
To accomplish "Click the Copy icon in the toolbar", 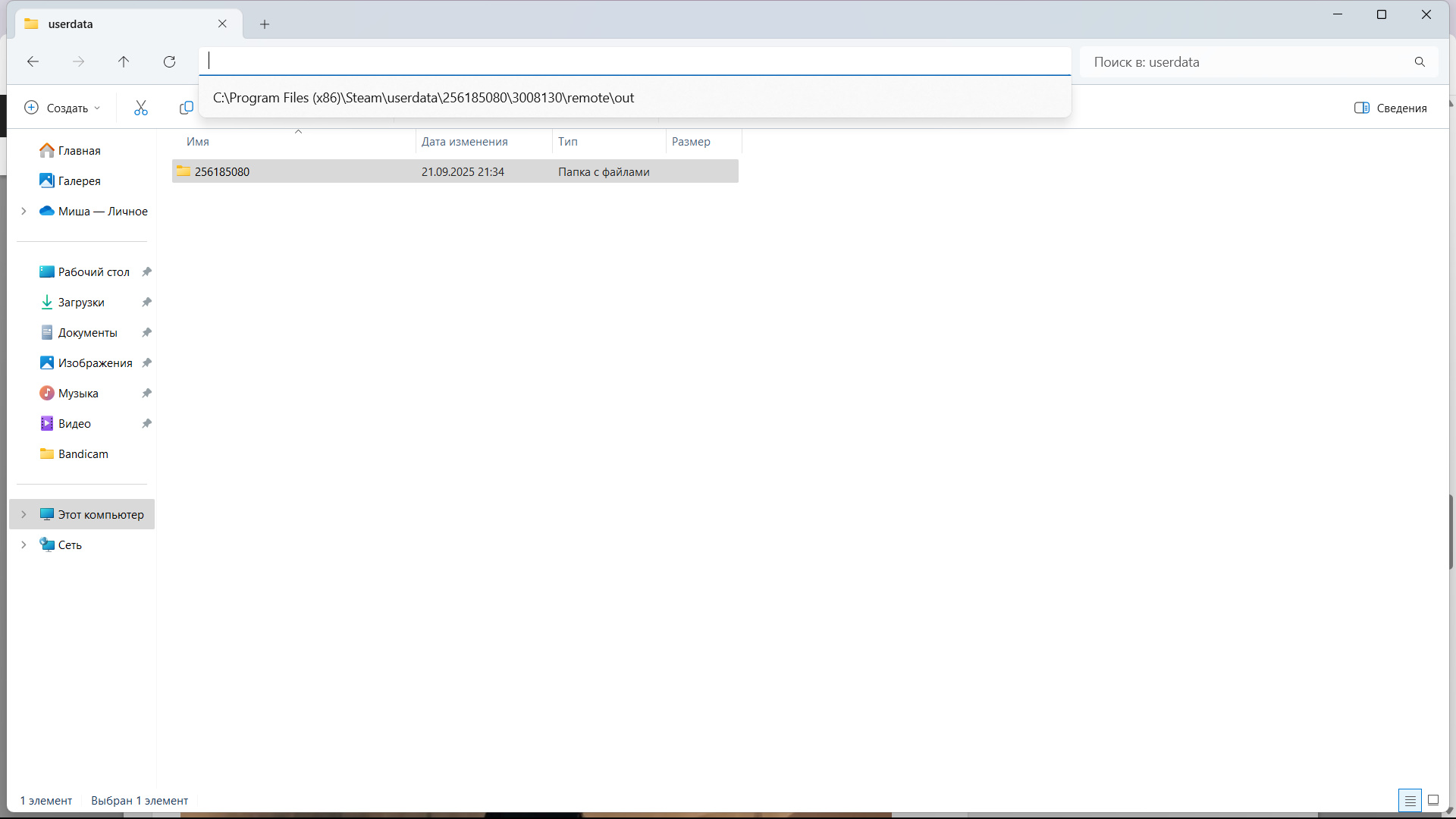I will point(186,108).
